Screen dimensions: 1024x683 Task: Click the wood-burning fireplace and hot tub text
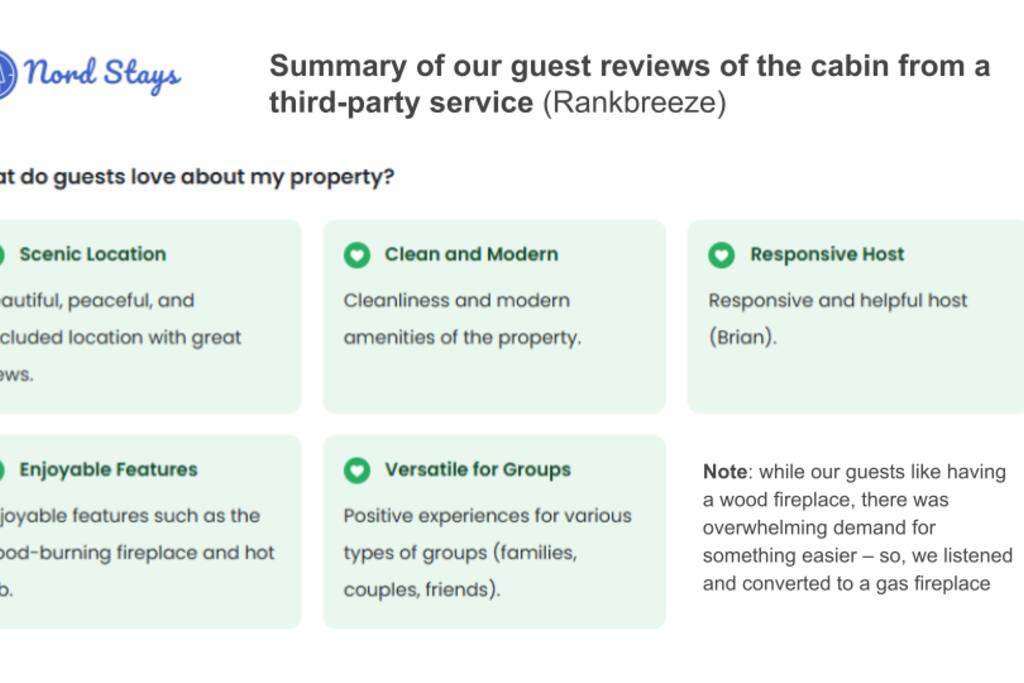pos(137,552)
